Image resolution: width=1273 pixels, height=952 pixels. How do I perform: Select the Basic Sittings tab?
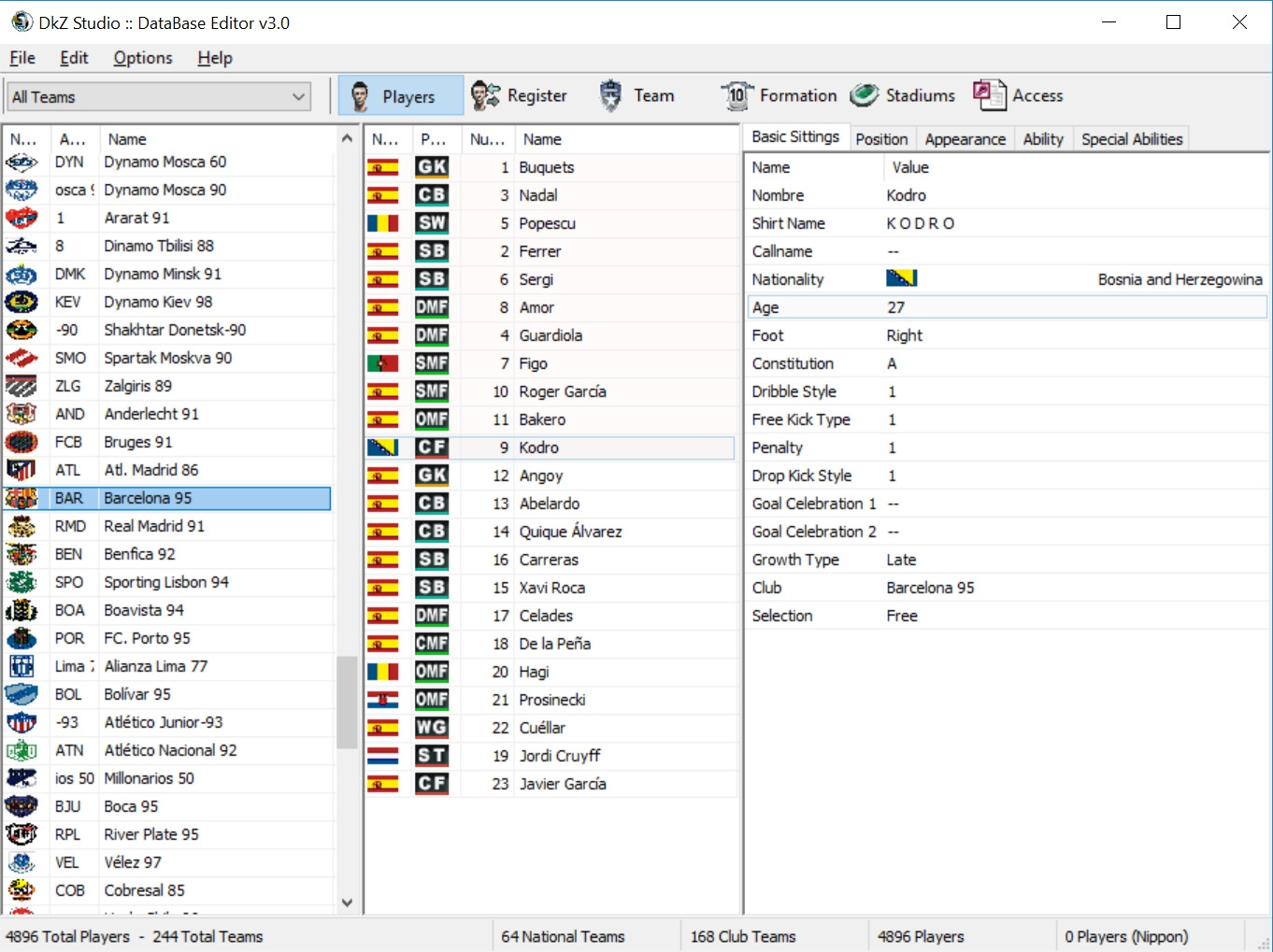coord(795,137)
